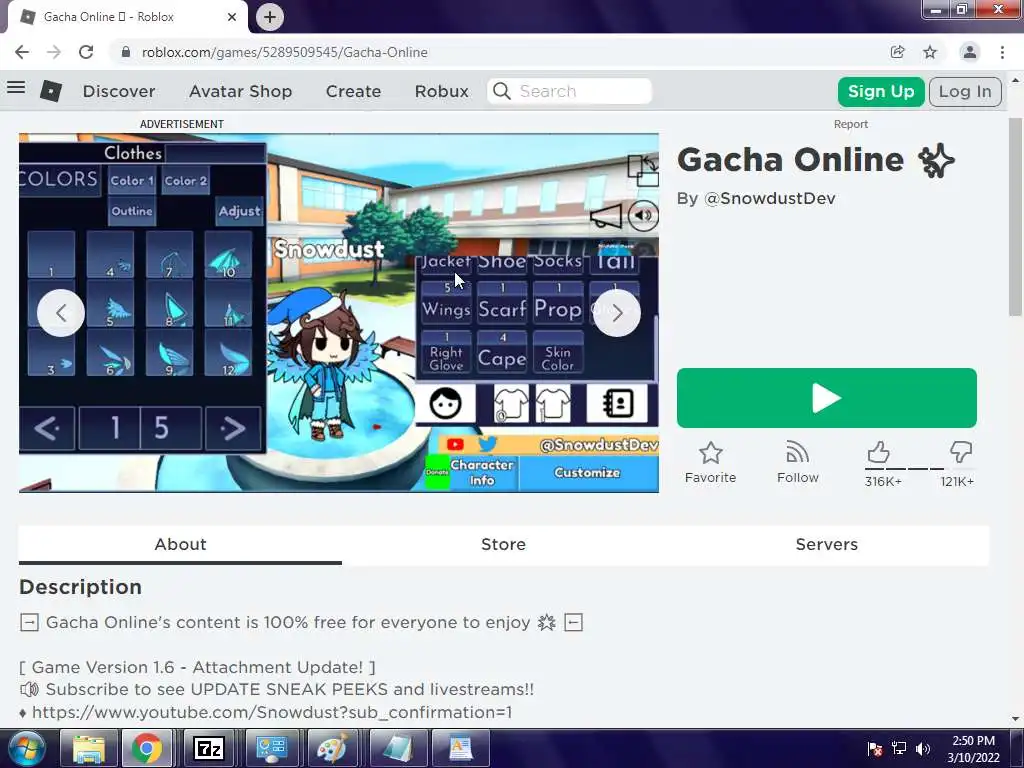Focus the Roblox search field
The height and width of the screenshot is (768, 1024).
tap(569, 91)
